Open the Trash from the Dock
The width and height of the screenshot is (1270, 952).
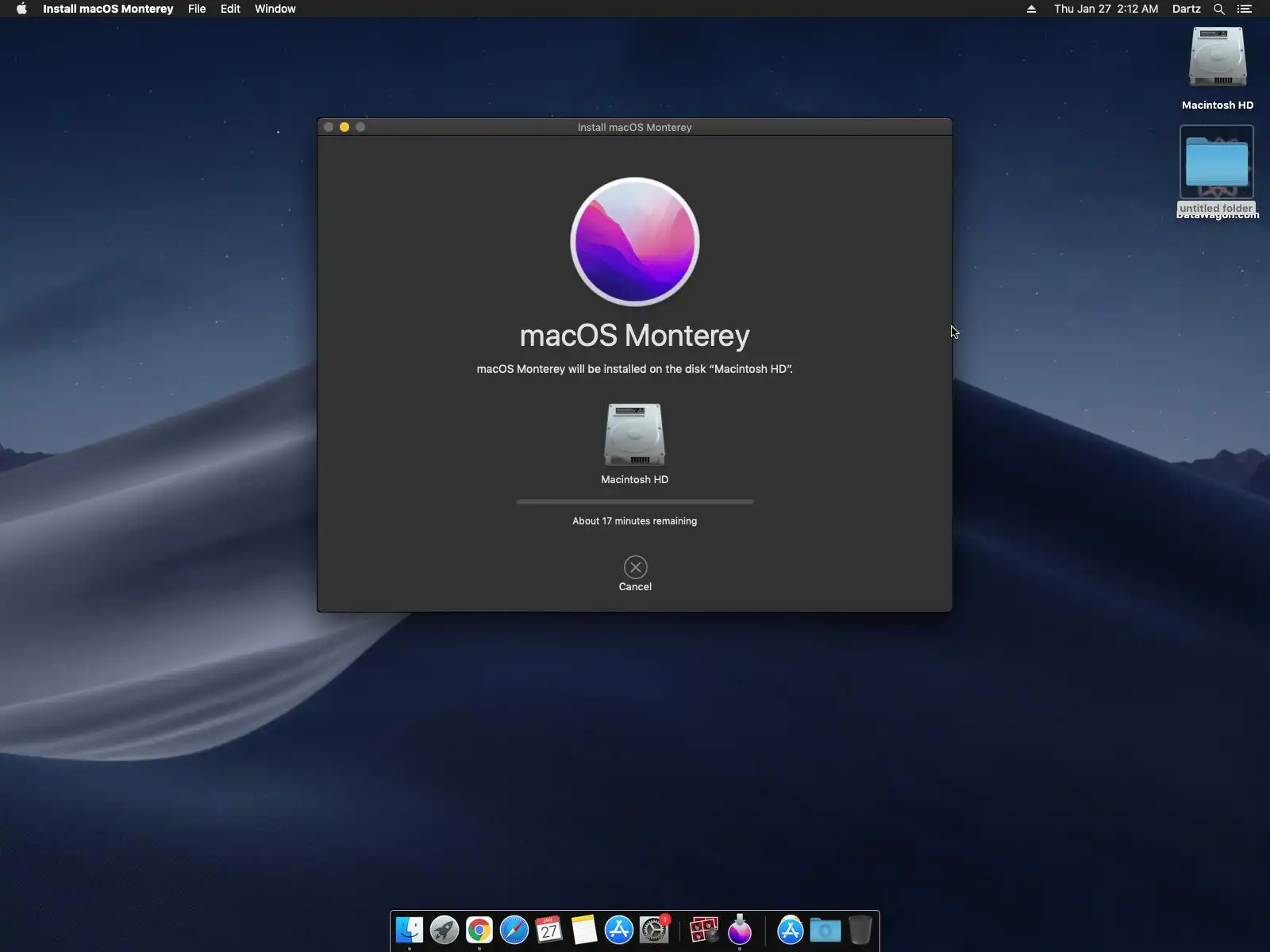pyautogui.click(x=860, y=930)
